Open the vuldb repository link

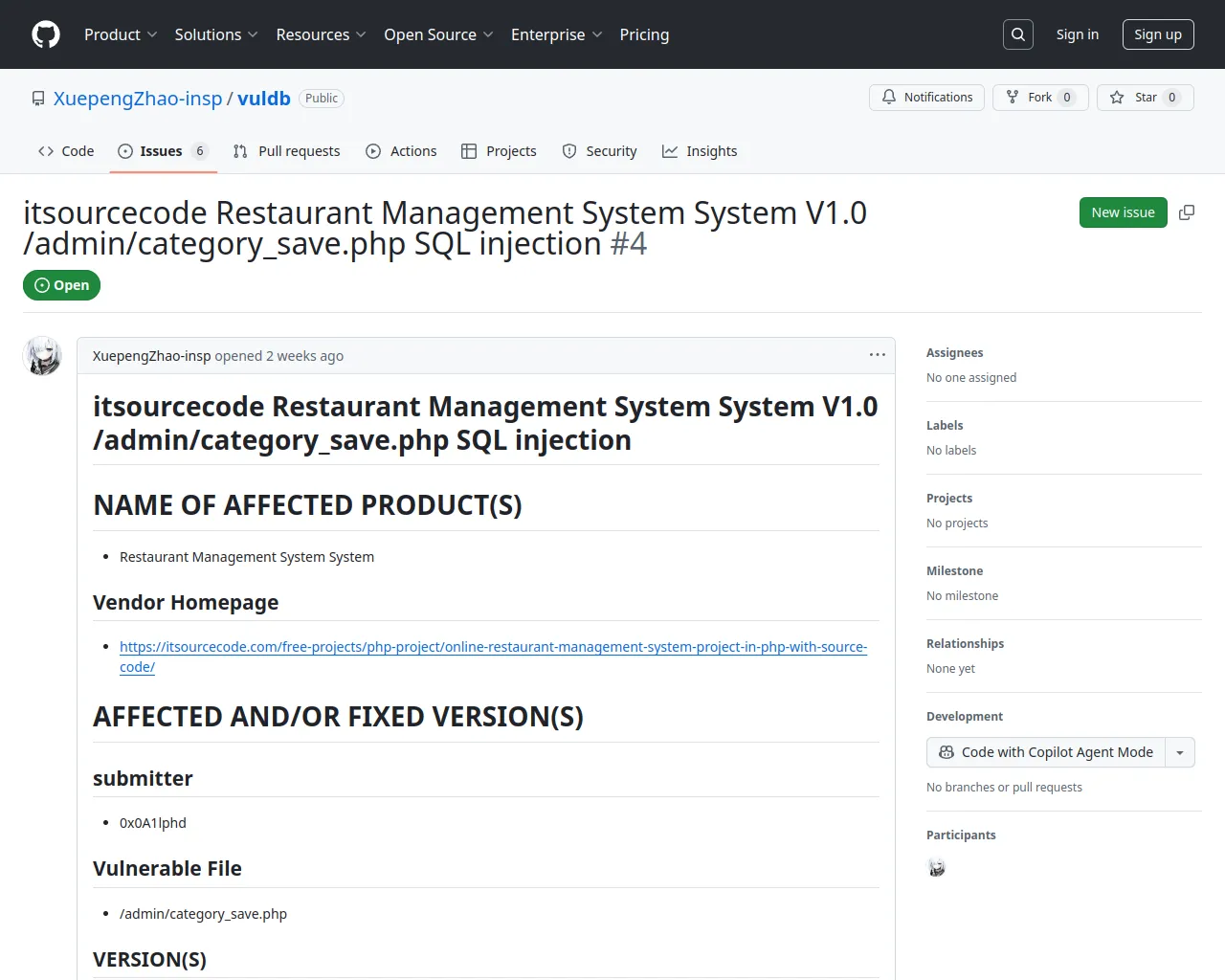(264, 99)
